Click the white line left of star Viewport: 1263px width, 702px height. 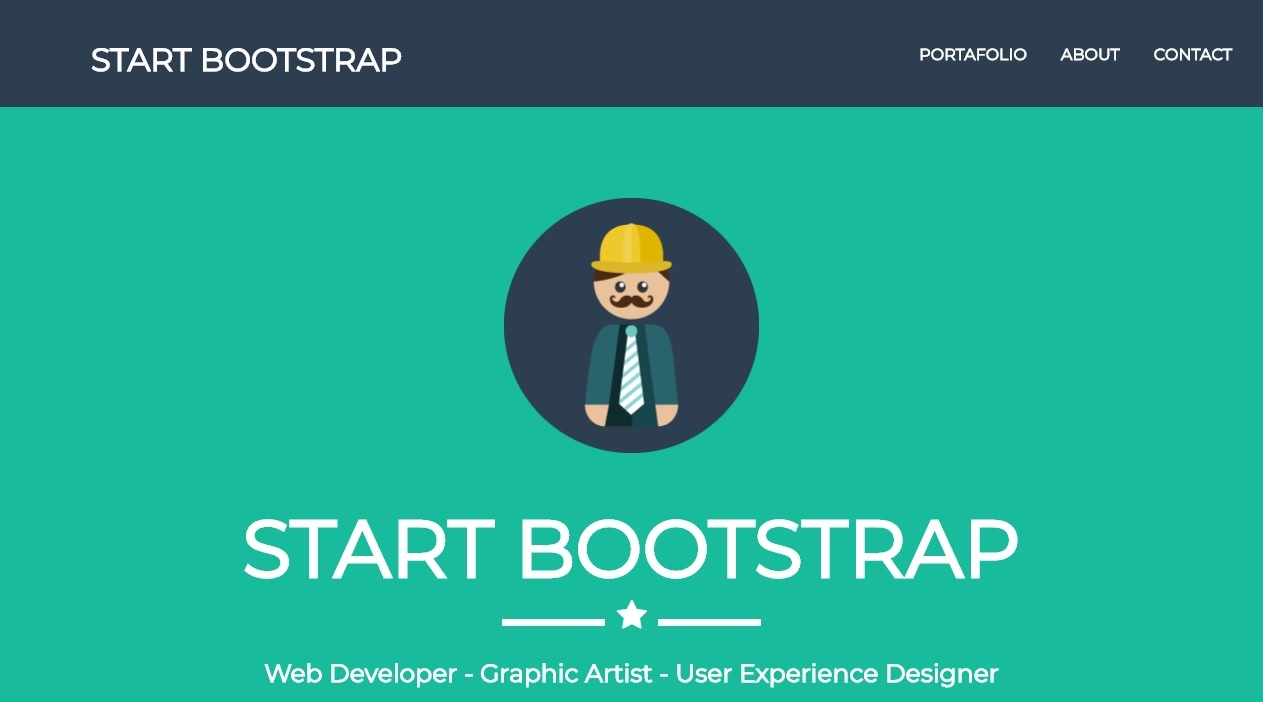coord(552,622)
